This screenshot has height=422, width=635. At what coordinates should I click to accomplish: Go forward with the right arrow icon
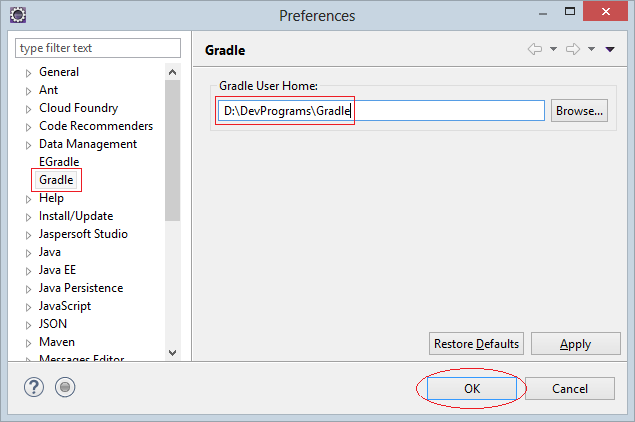click(x=573, y=49)
